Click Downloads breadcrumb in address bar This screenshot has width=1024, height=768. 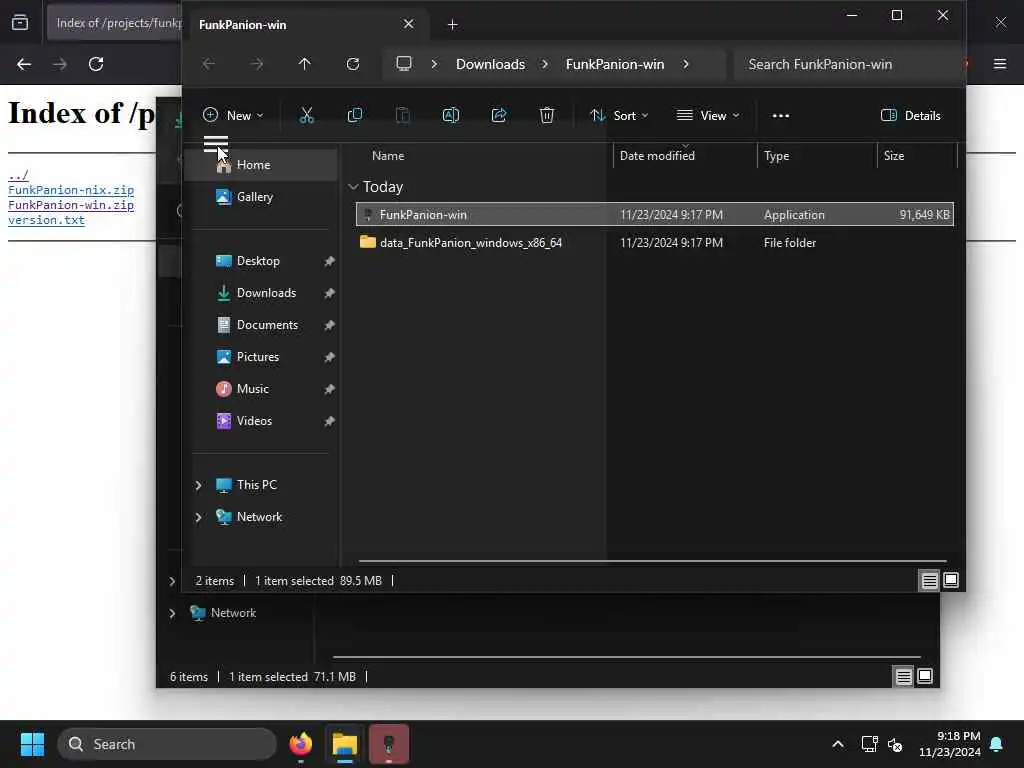[x=490, y=64]
